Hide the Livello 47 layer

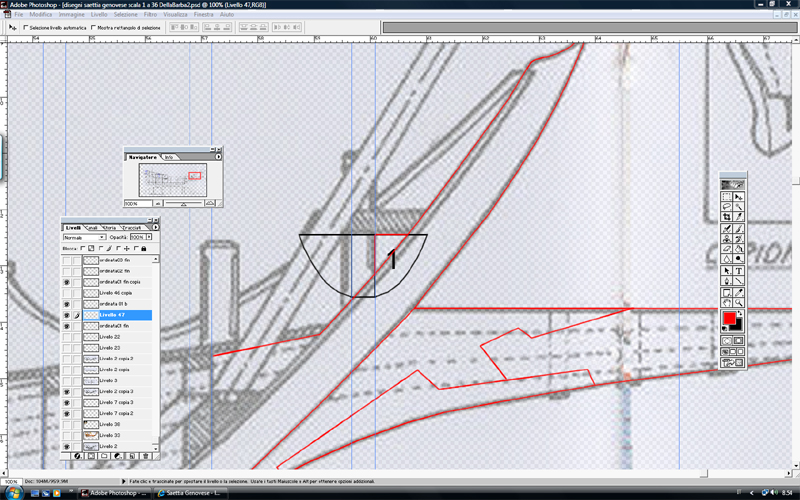point(66,315)
